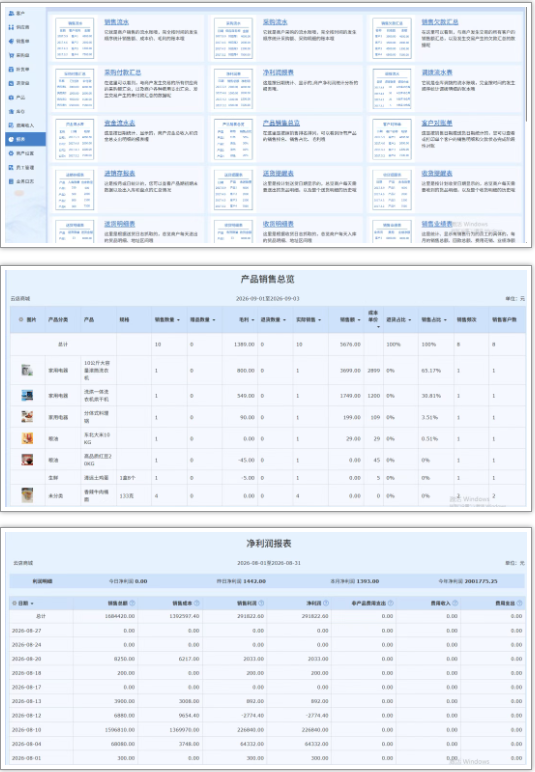Click the date range 2026-08-01至2026-08-31
Image resolution: width=535 pixels, height=772 pixels.
point(269,563)
